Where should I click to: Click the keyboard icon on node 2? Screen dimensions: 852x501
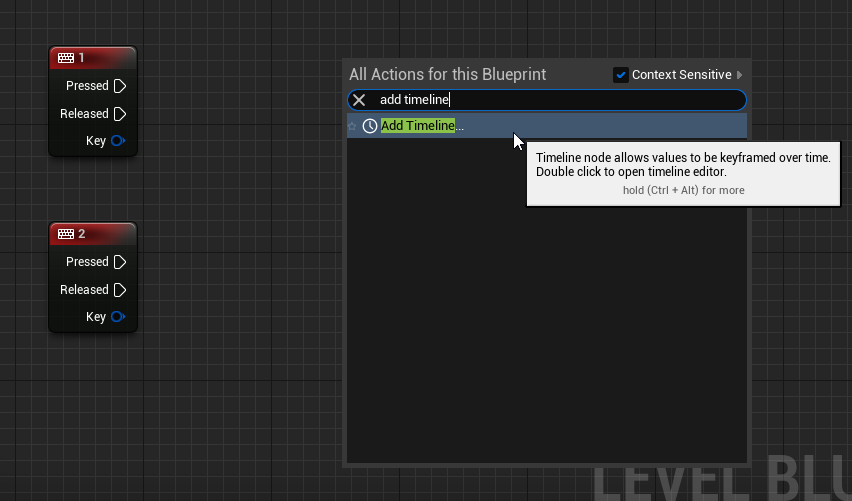tap(66, 234)
